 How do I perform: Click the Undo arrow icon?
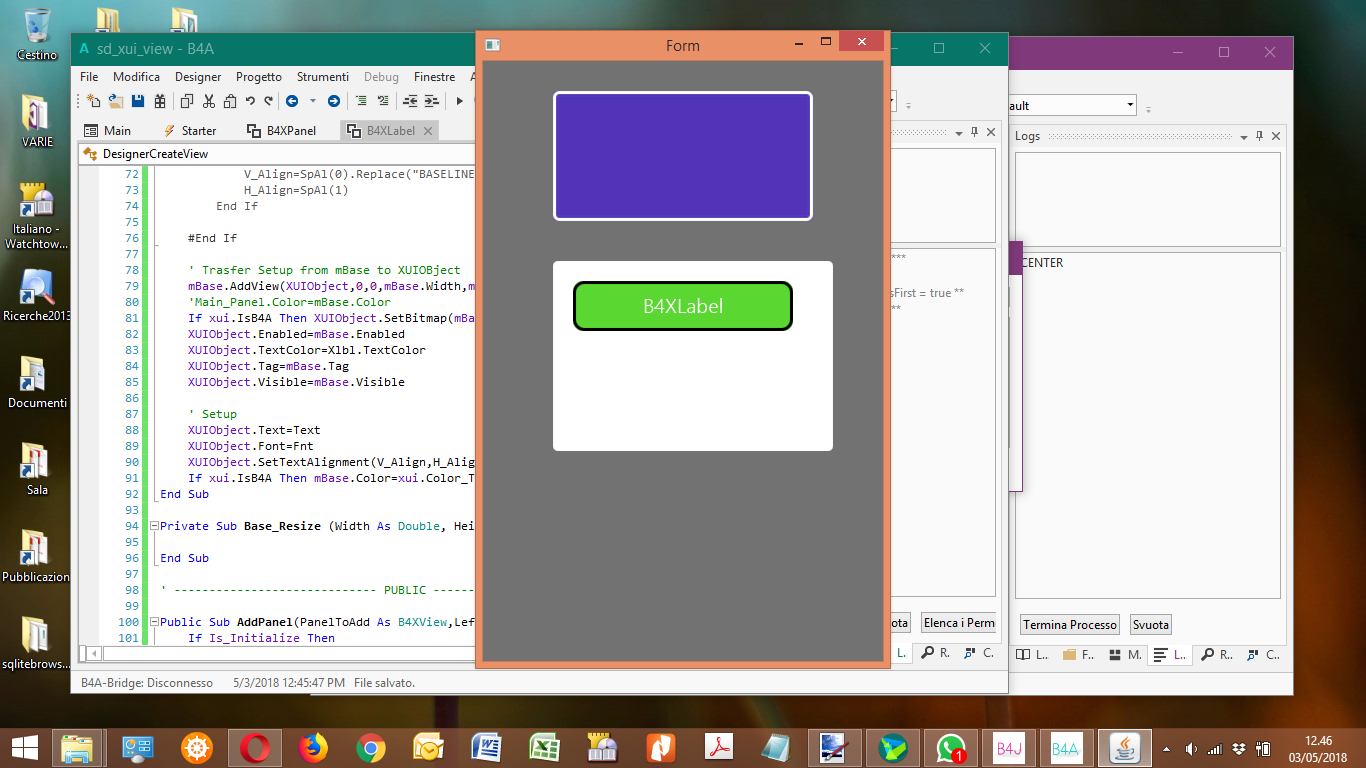tap(251, 101)
